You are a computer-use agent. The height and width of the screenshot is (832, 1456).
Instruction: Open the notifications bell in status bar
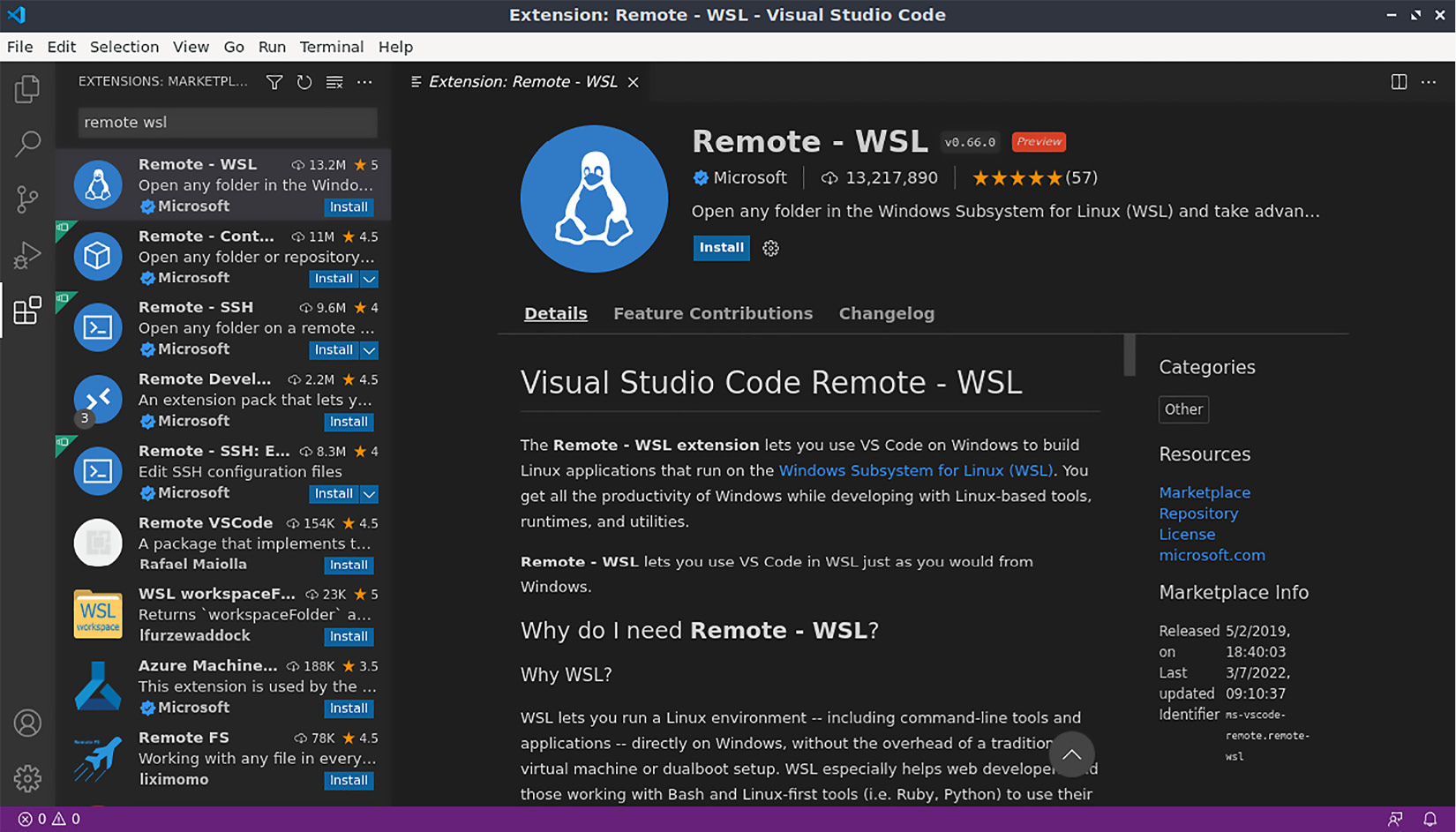pos(1430,819)
